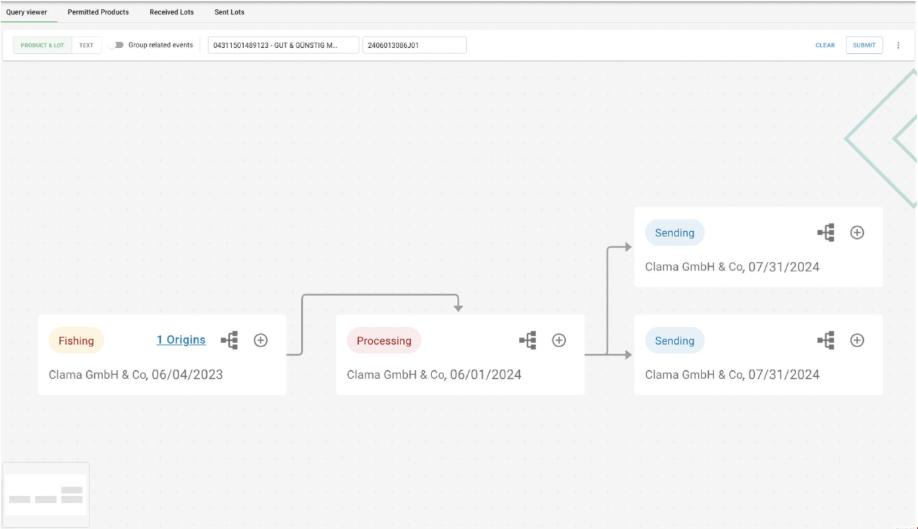
Task: Expand plus circle icon on Processing card
Action: click(559, 340)
